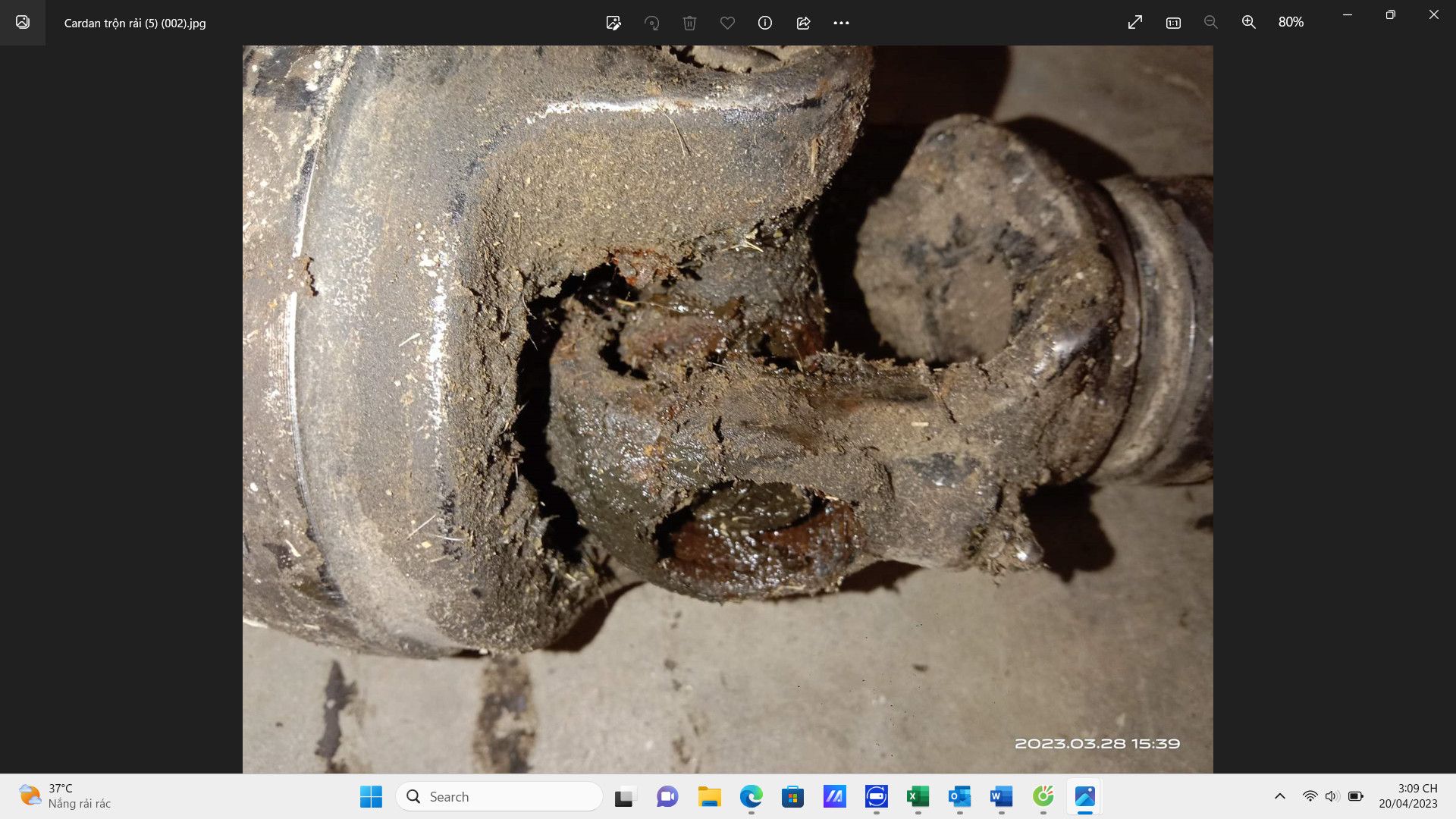Viewport: 1456px width, 819px height.
Task: Open Microsoft Store from the taskbar
Action: (x=793, y=796)
